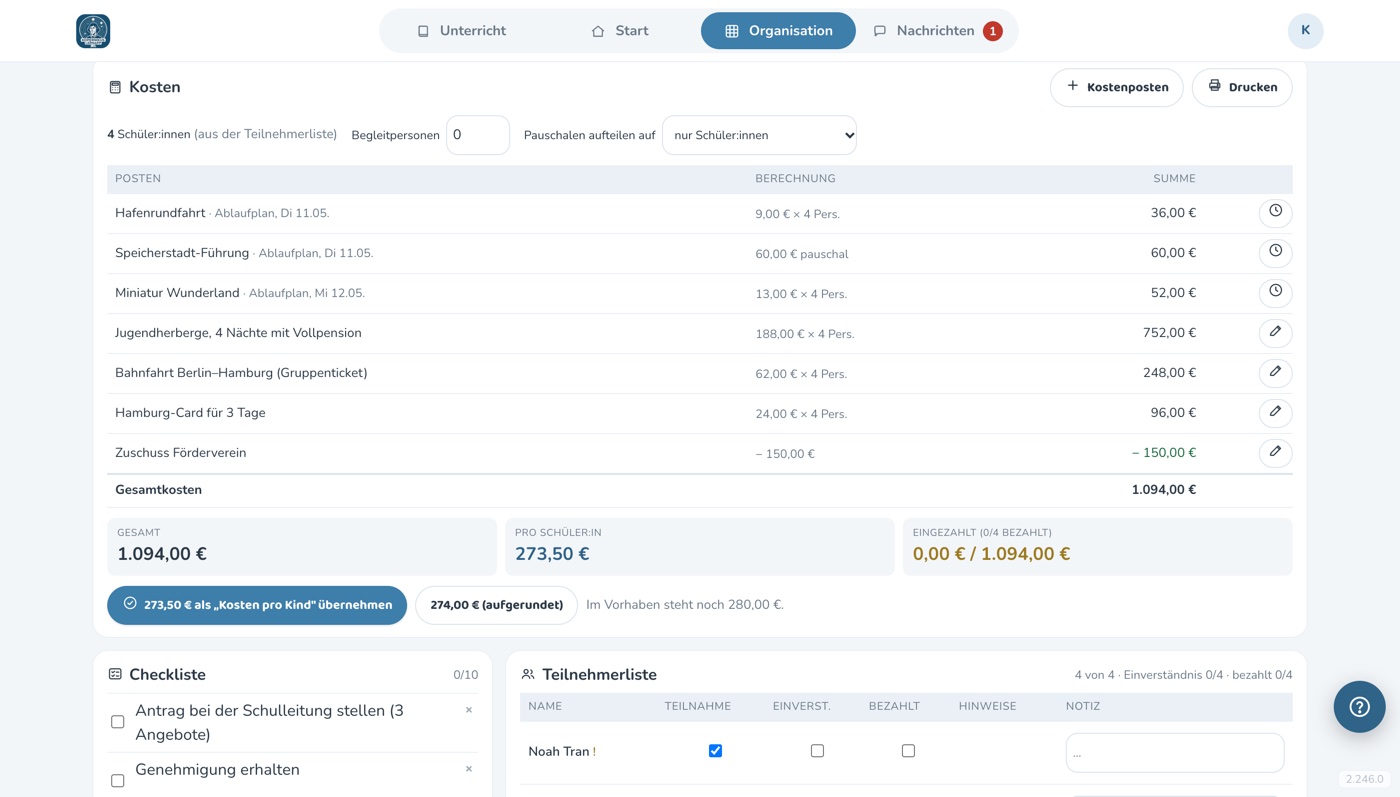Edit the Bahnfahrt Berlin–Hamburg cost item
The image size is (1400, 797).
(x=1275, y=373)
